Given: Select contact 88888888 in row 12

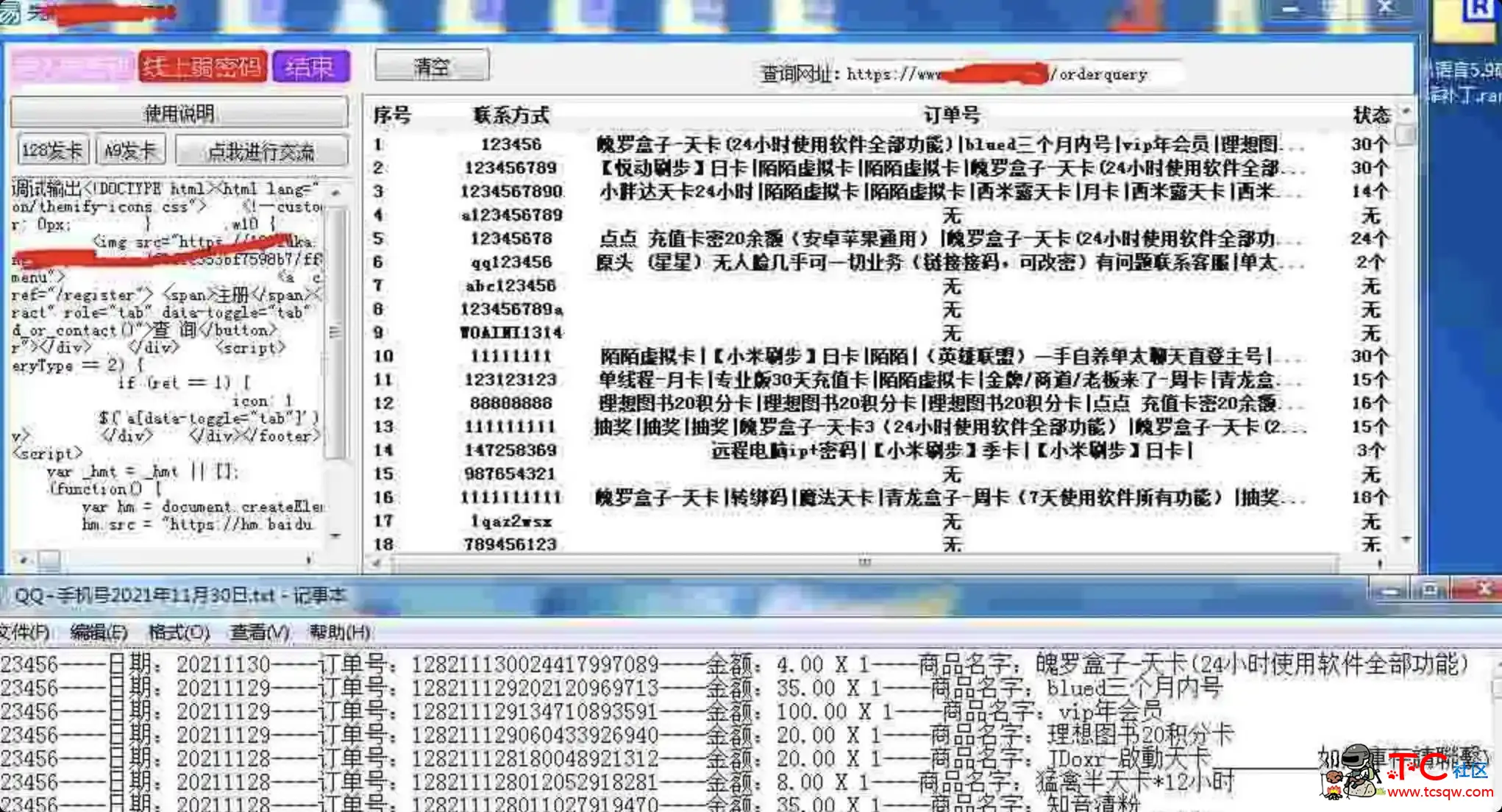Looking at the screenshot, I should pyautogui.click(x=511, y=403).
